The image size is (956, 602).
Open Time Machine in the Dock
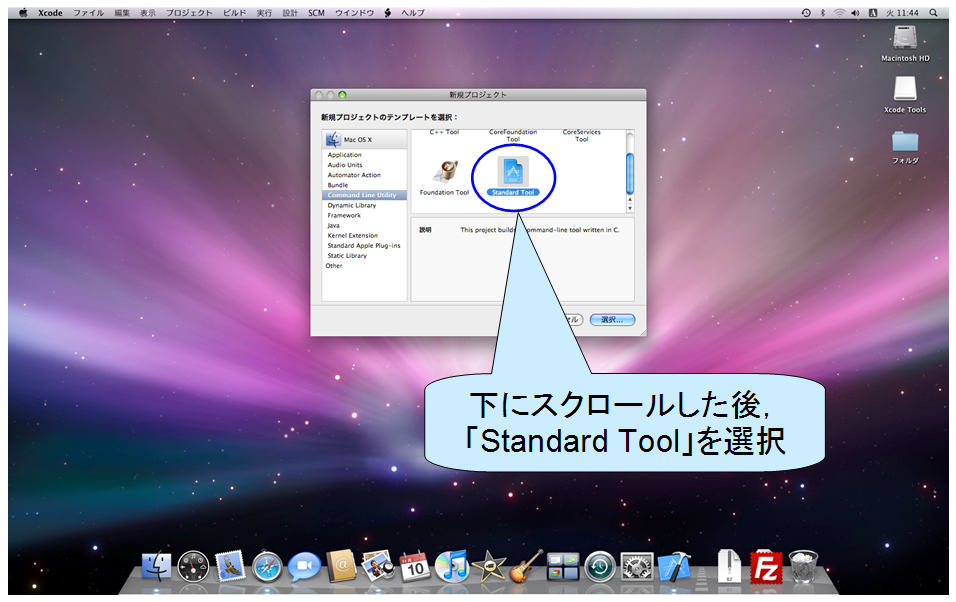pos(600,567)
